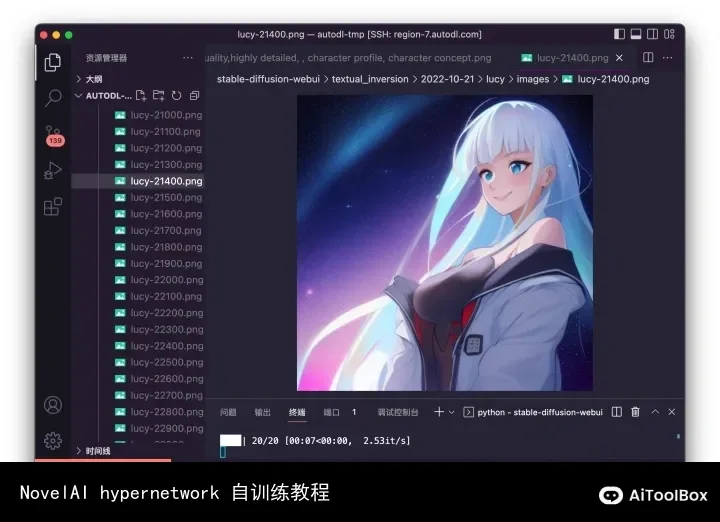
Task: Open lucy-22000.png in the file tree
Action: pyautogui.click(x=138, y=280)
